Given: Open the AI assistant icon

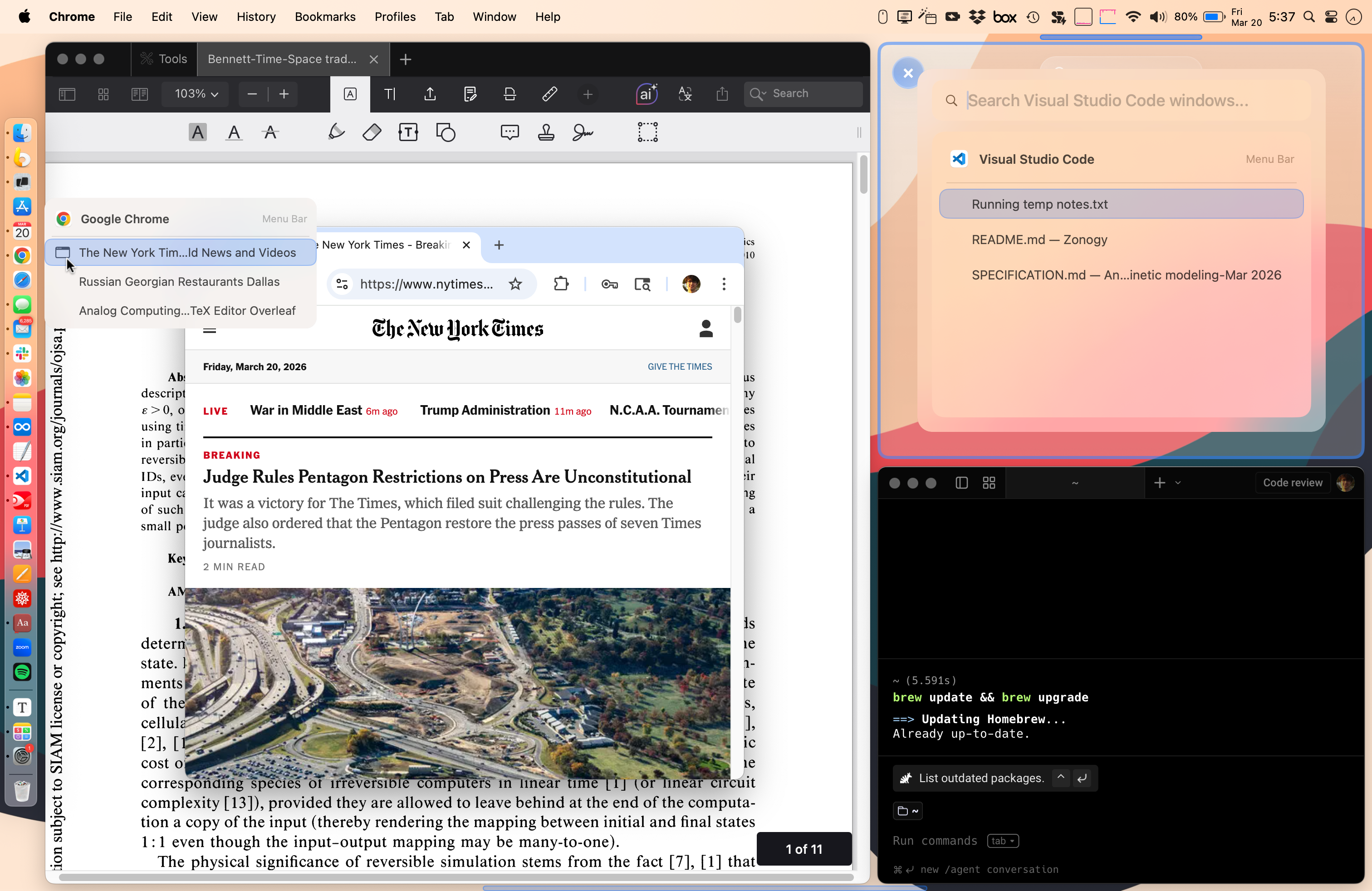Looking at the screenshot, I should [x=647, y=94].
